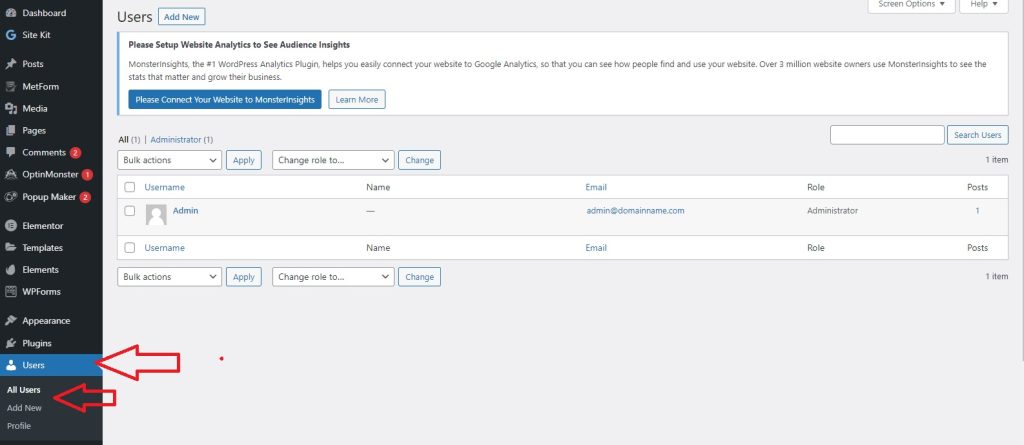Click the Comments red badge showing 2
This screenshot has width=1024, height=445.
tap(75, 153)
